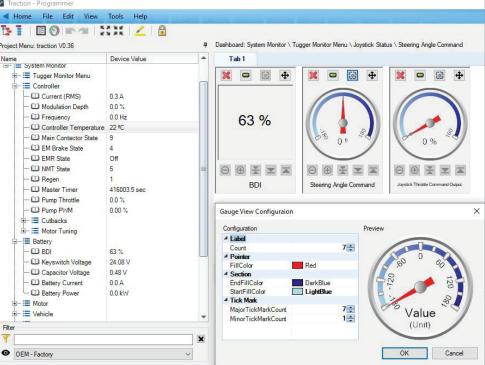The width and height of the screenshot is (485, 365).
Task: Collapse the Pointer configuration section
Action: [x=226, y=256]
